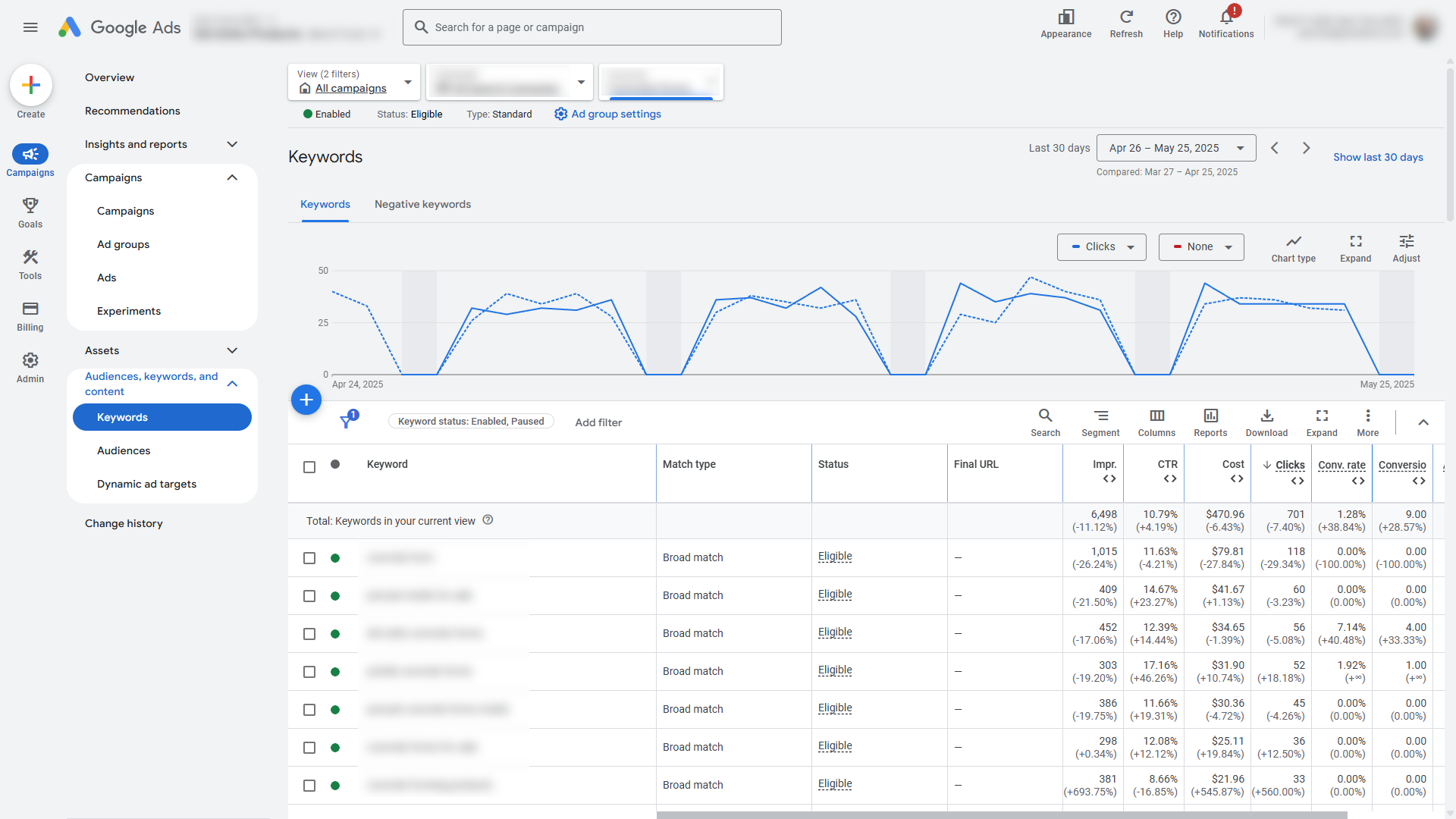The image size is (1456, 819).
Task: Collapse the table toolbar chevron
Action: [1423, 422]
